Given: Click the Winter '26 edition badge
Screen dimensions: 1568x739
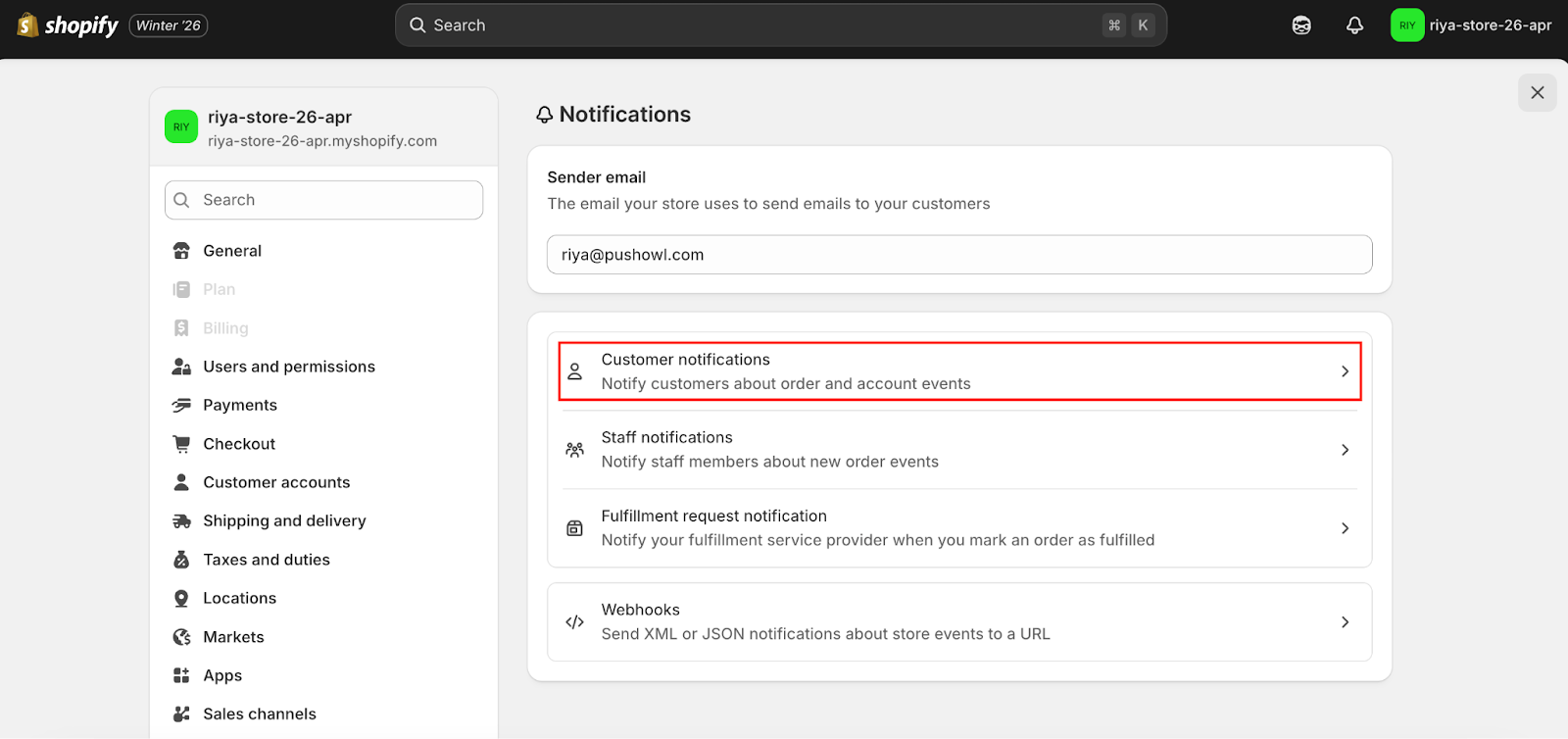Looking at the screenshot, I should pyautogui.click(x=169, y=25).
